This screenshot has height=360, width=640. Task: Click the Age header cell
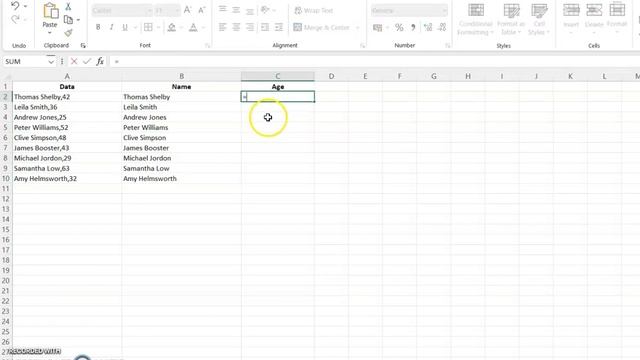point(278,87)
